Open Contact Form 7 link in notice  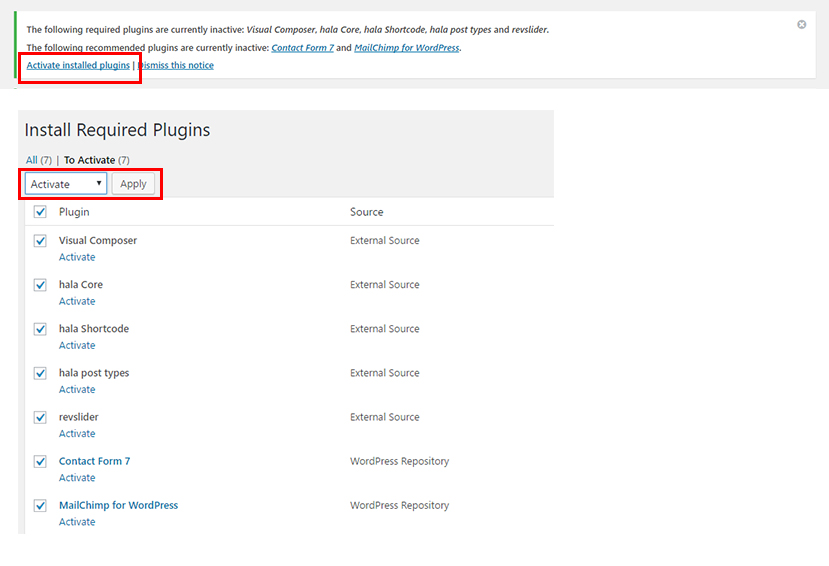pos(302,48)
